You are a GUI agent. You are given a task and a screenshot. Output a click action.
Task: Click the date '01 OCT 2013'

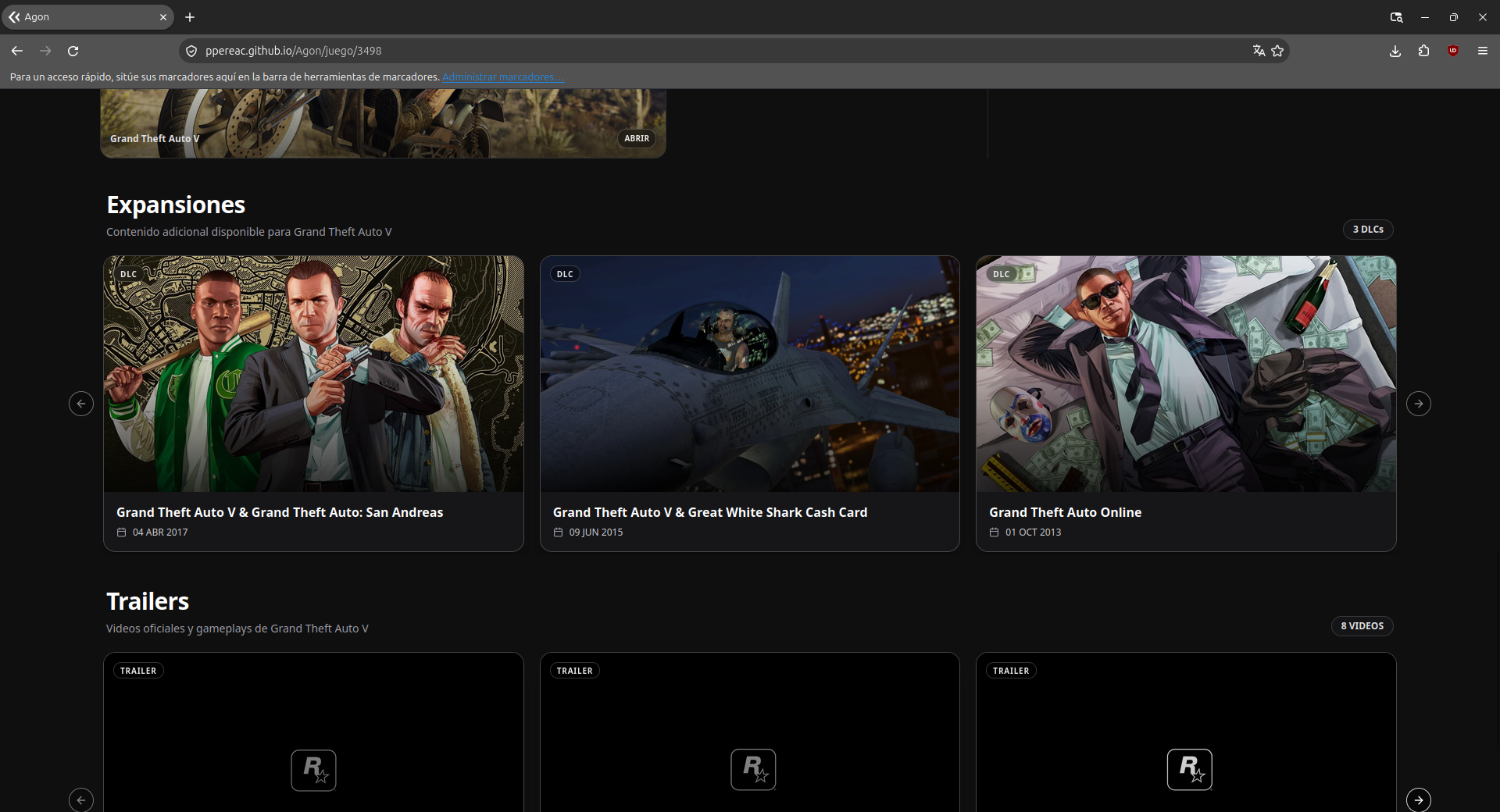[1033, 532]
